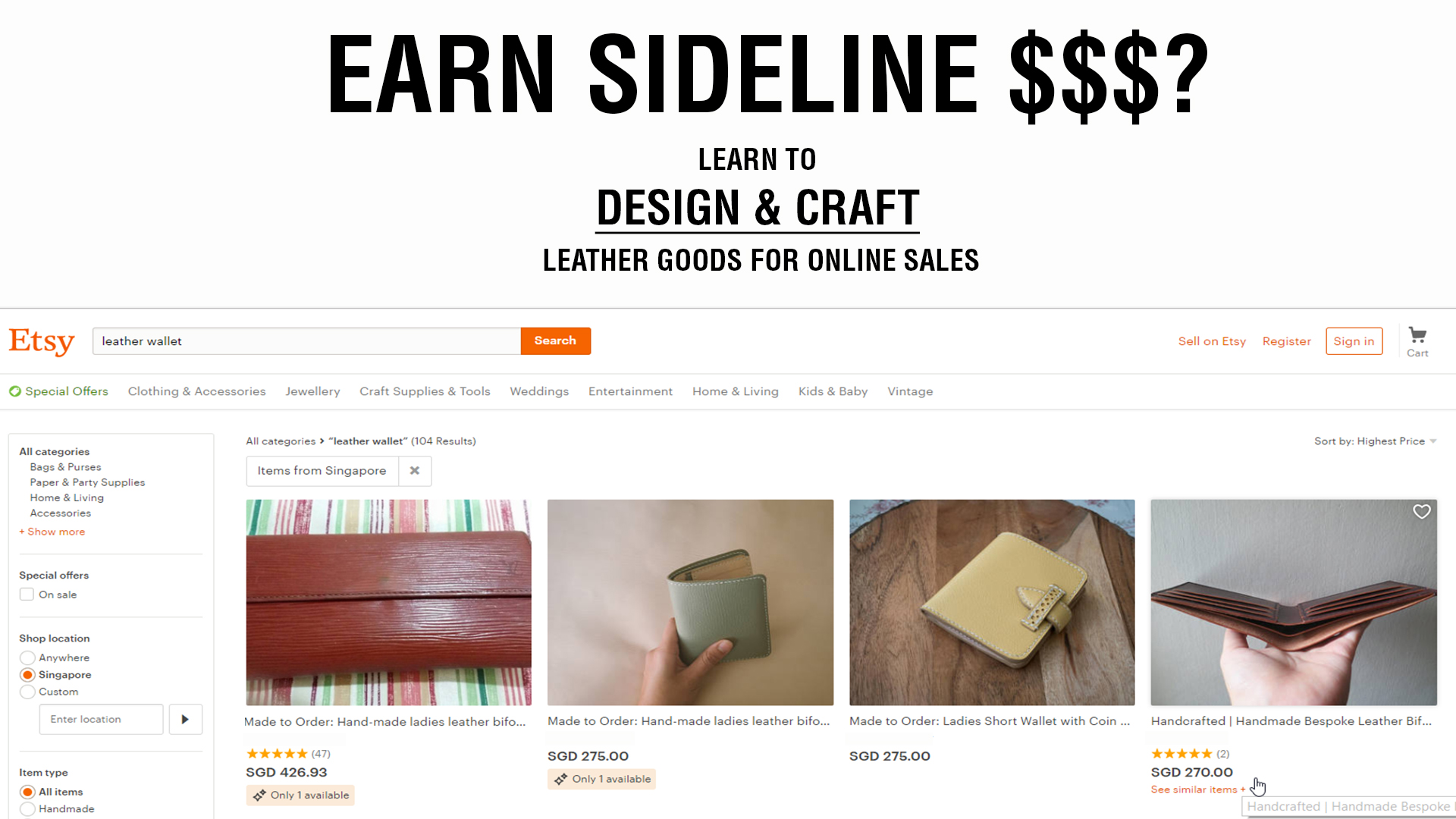Viewport: 1456px width, 819px height.
Task: Favorite the Handmade Bespoke wallet with heart icon
Action: (x=1421, y=512)
